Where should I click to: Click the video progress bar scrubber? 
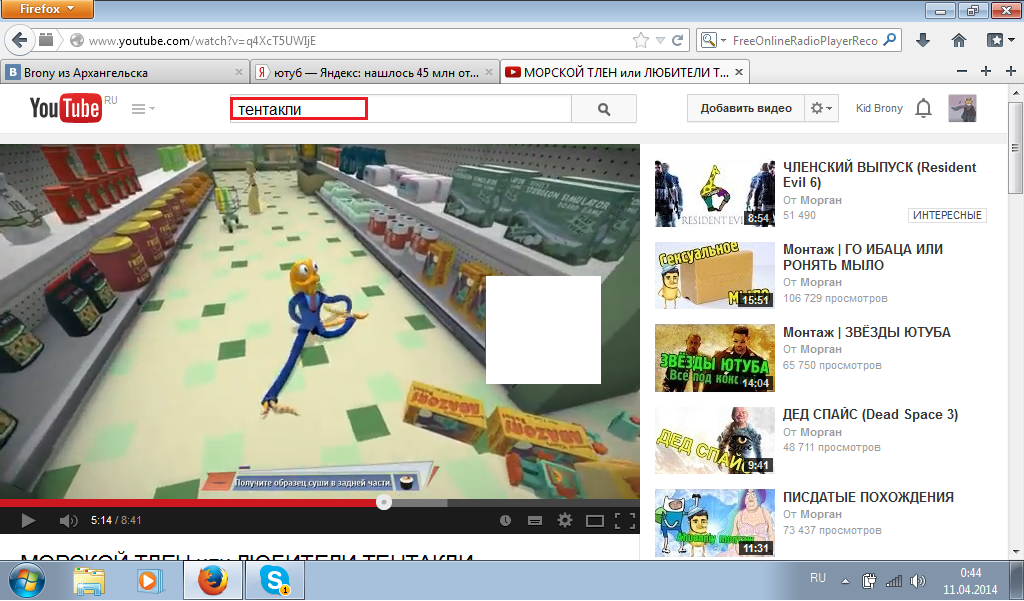[384, 502]
